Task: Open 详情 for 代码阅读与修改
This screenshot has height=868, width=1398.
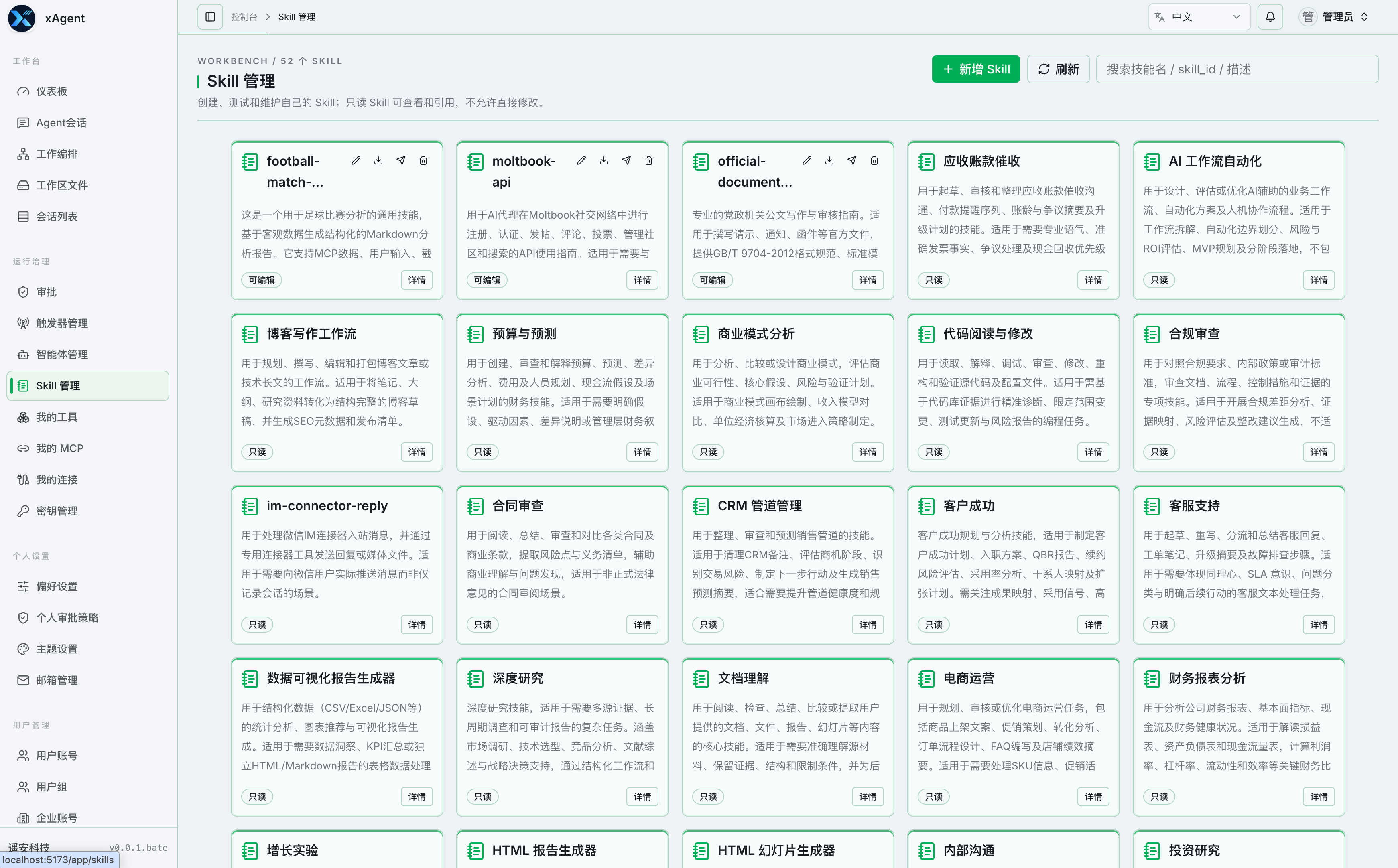Action: point(1094,452)
